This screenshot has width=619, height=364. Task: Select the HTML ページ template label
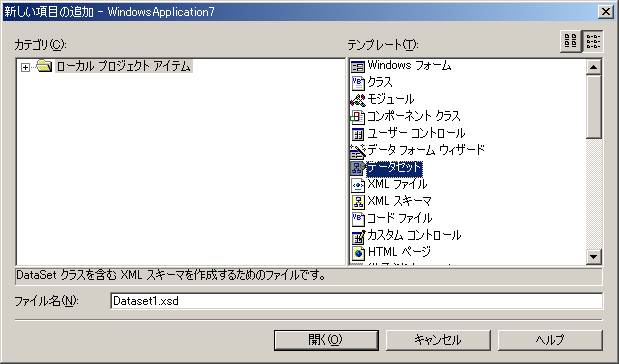click(399, 252)
